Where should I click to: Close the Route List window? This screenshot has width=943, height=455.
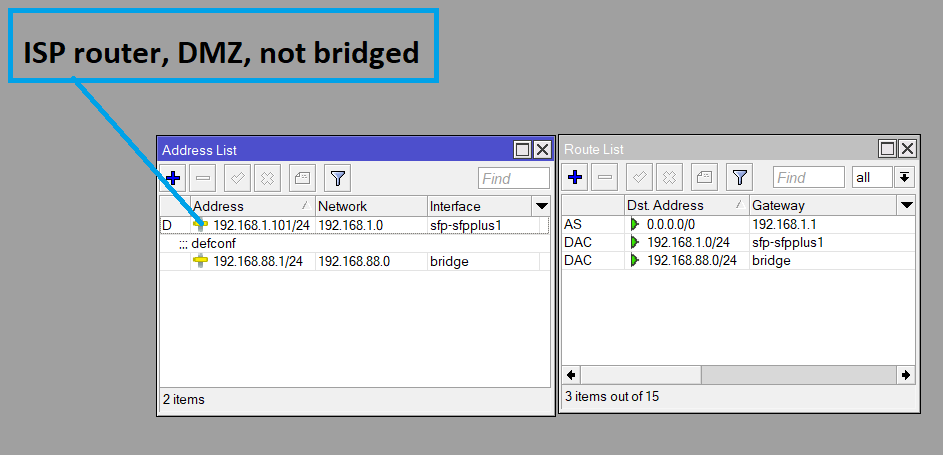click(x=907, y=149)
